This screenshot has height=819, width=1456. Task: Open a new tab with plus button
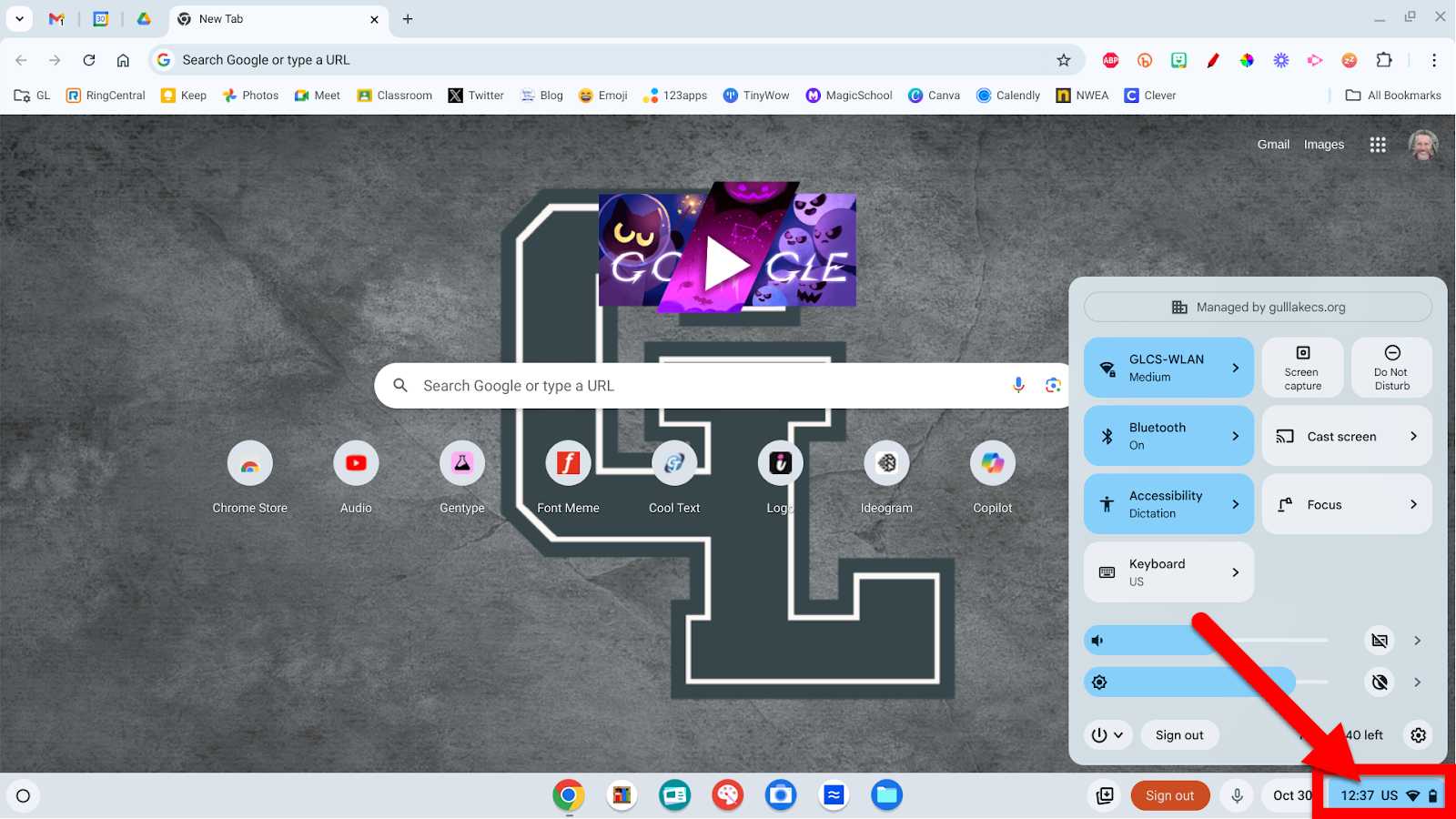coord(408,19)
